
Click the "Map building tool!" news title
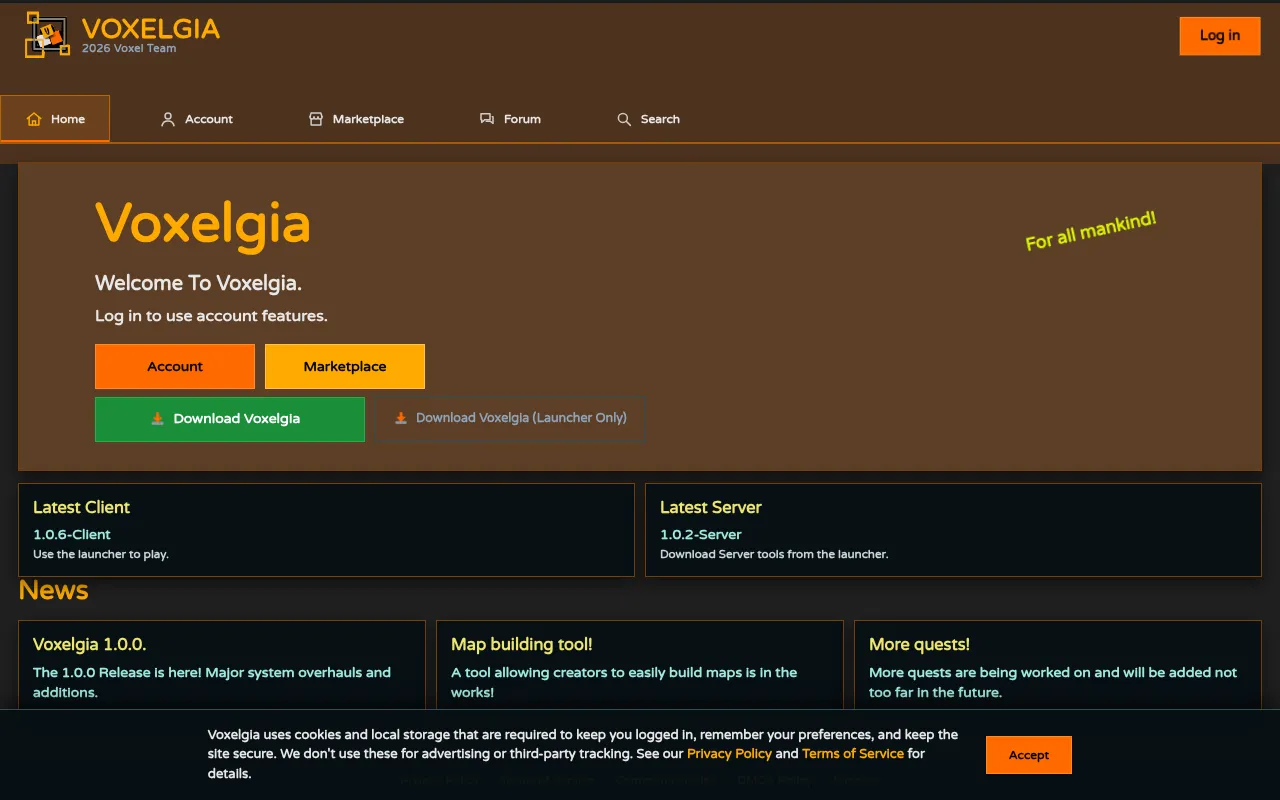point(522,644)
